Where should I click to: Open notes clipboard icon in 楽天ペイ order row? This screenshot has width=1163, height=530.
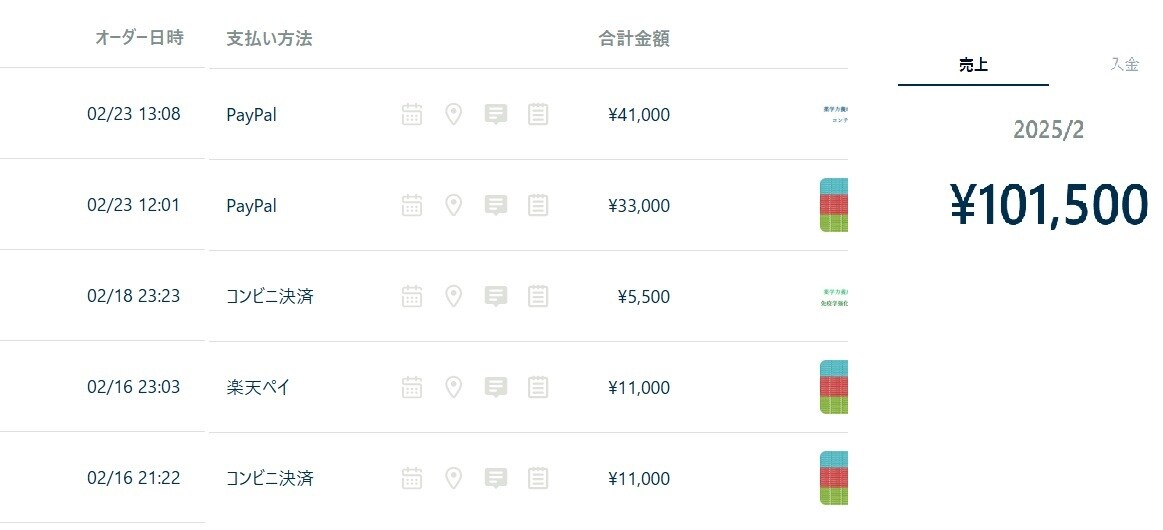pos(538,387)
